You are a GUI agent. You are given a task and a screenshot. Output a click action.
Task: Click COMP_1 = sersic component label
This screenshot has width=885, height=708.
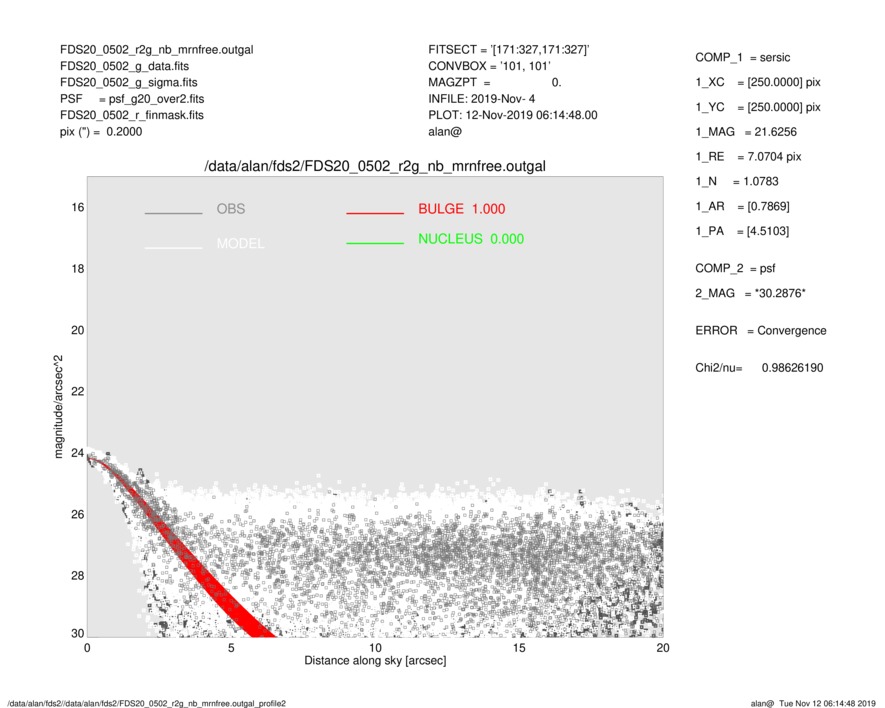tap(743, 58)
